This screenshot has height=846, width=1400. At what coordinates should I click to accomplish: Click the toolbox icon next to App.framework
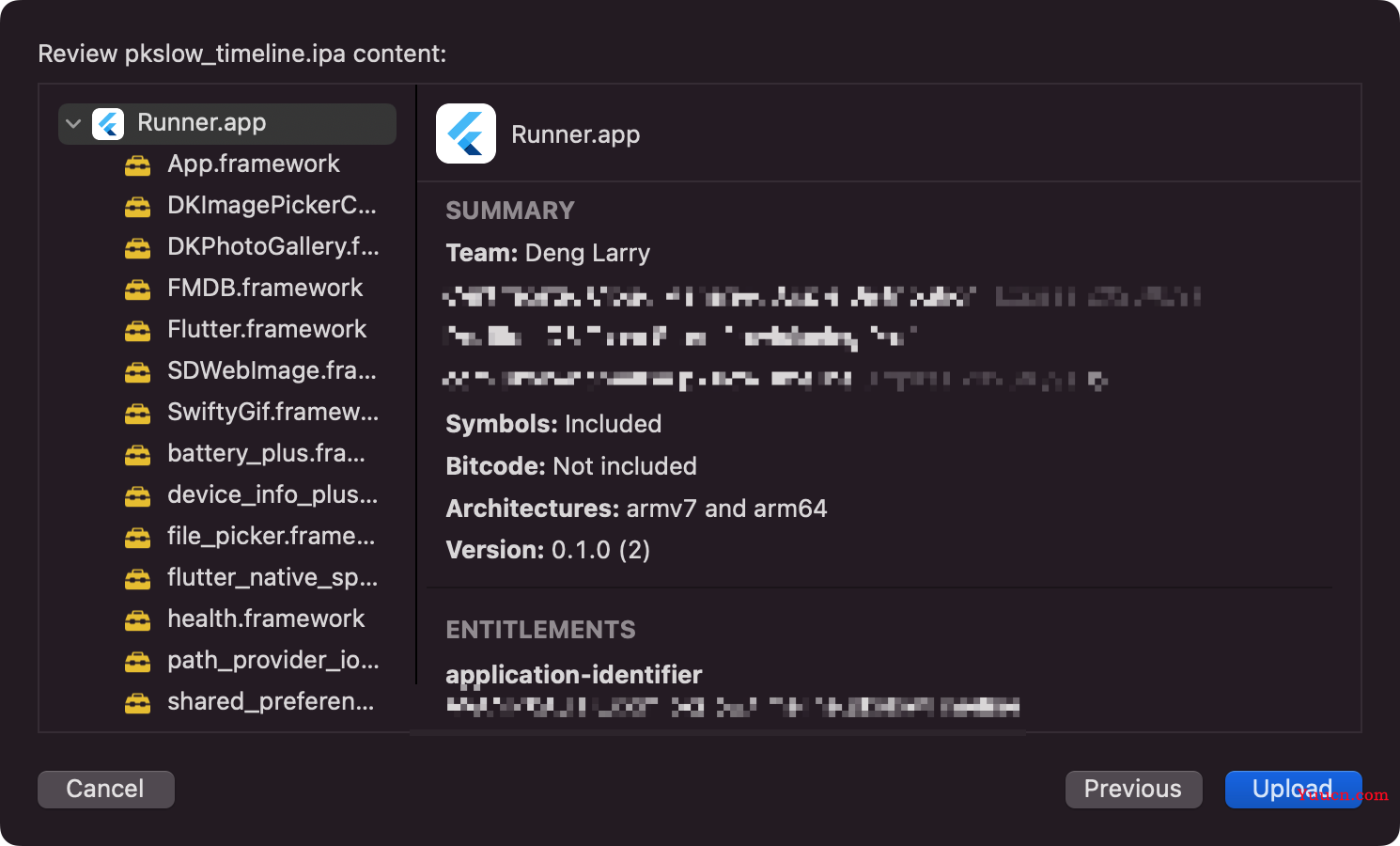coord(138,165)
